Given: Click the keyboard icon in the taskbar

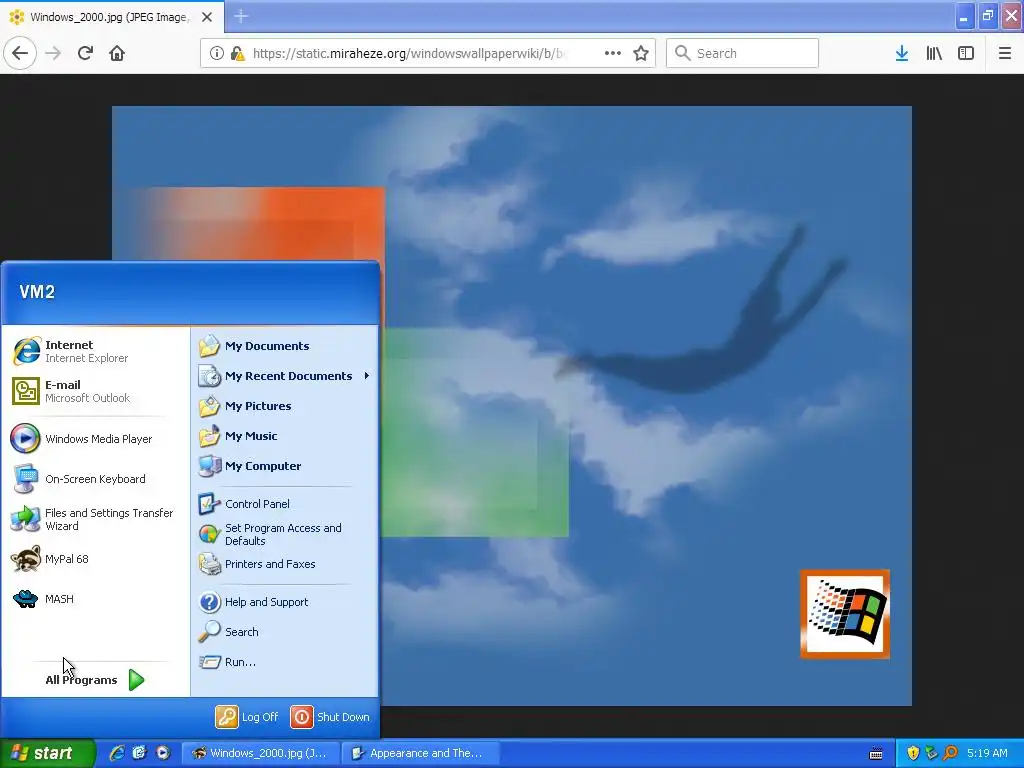Looking at the screenshot, I should [x=876, y=754].
